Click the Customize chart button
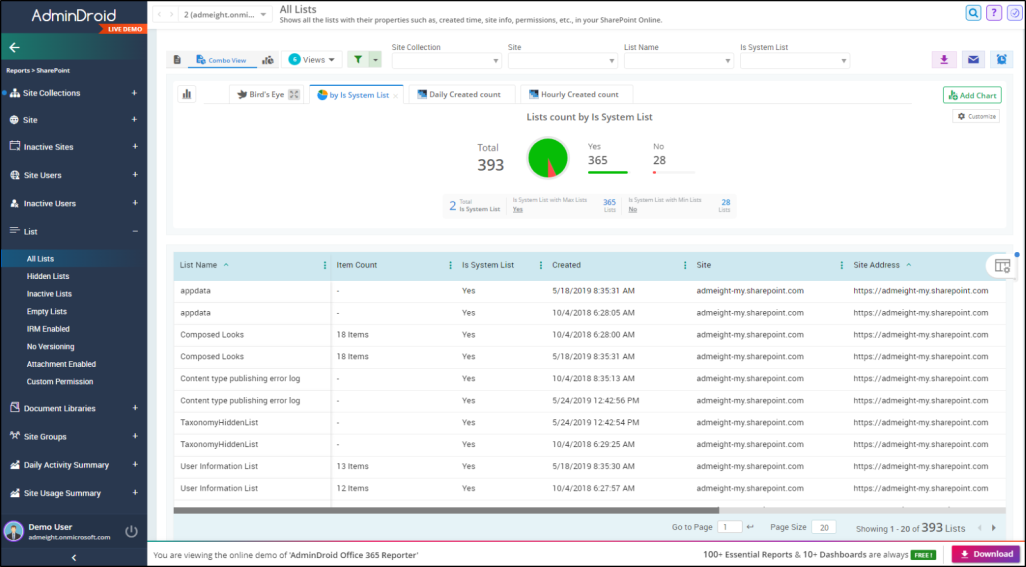 click(x=976, y=116)
